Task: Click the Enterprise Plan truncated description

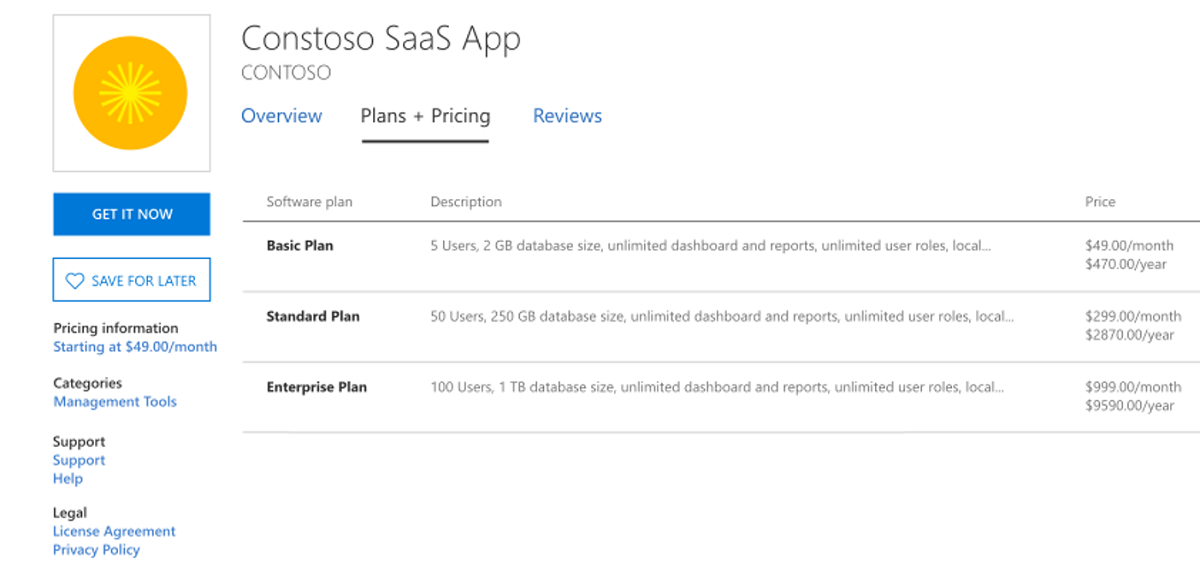Action: [717, 387]
